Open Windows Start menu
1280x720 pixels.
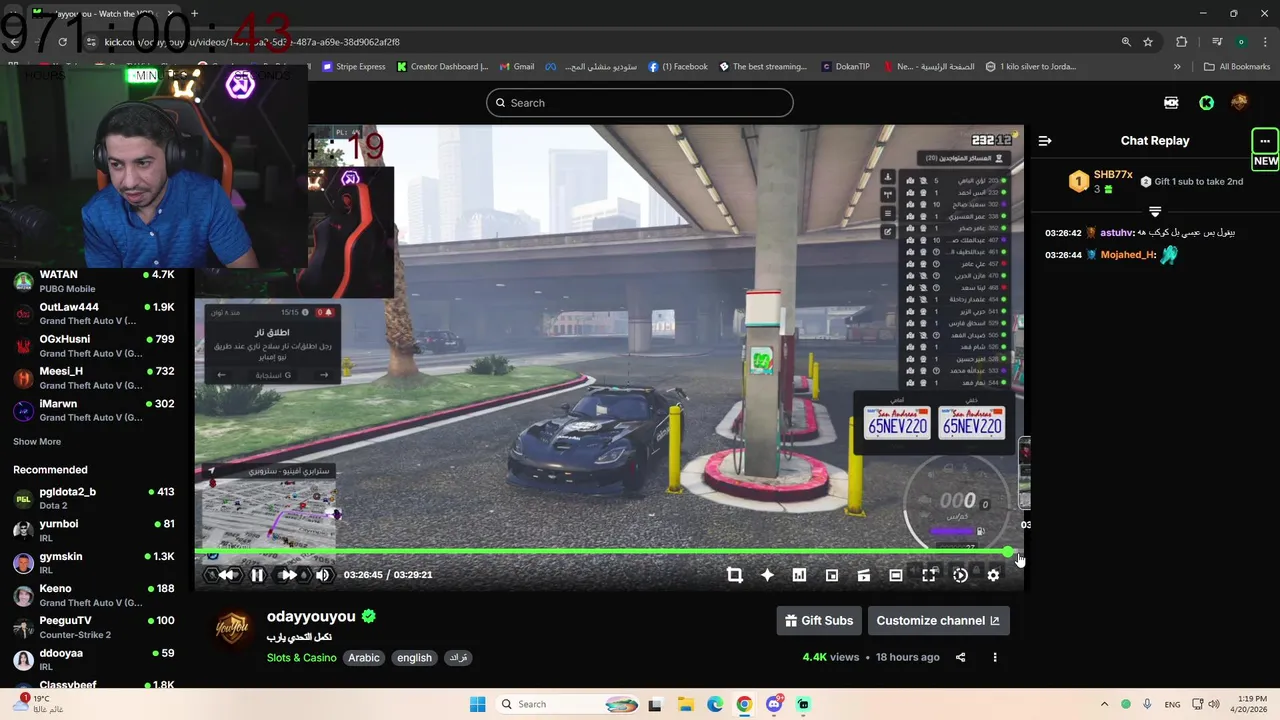[x=477, y=704]
